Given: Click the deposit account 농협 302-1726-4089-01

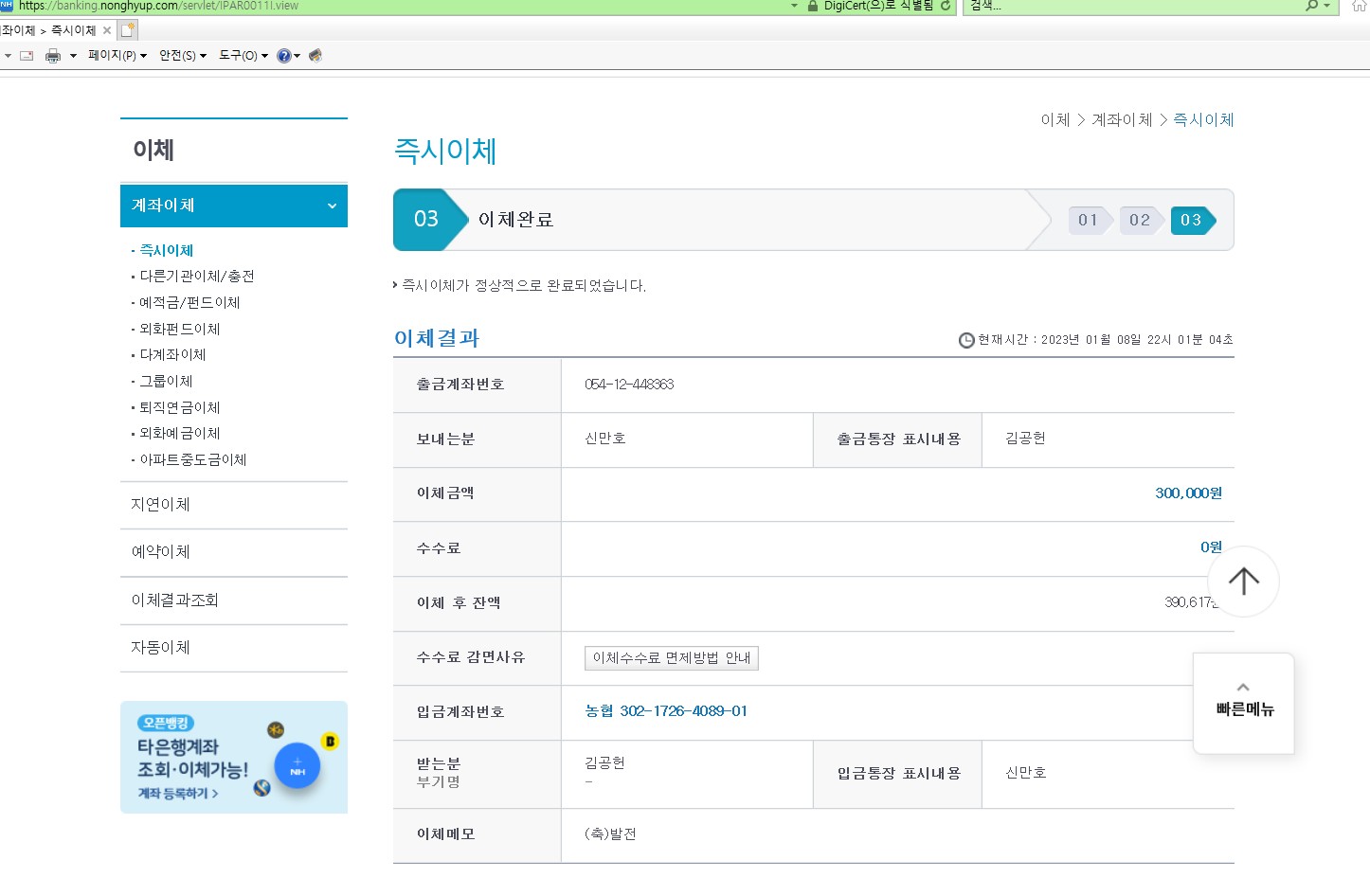Looking at the screenshot, I should [x=666, y=711].
